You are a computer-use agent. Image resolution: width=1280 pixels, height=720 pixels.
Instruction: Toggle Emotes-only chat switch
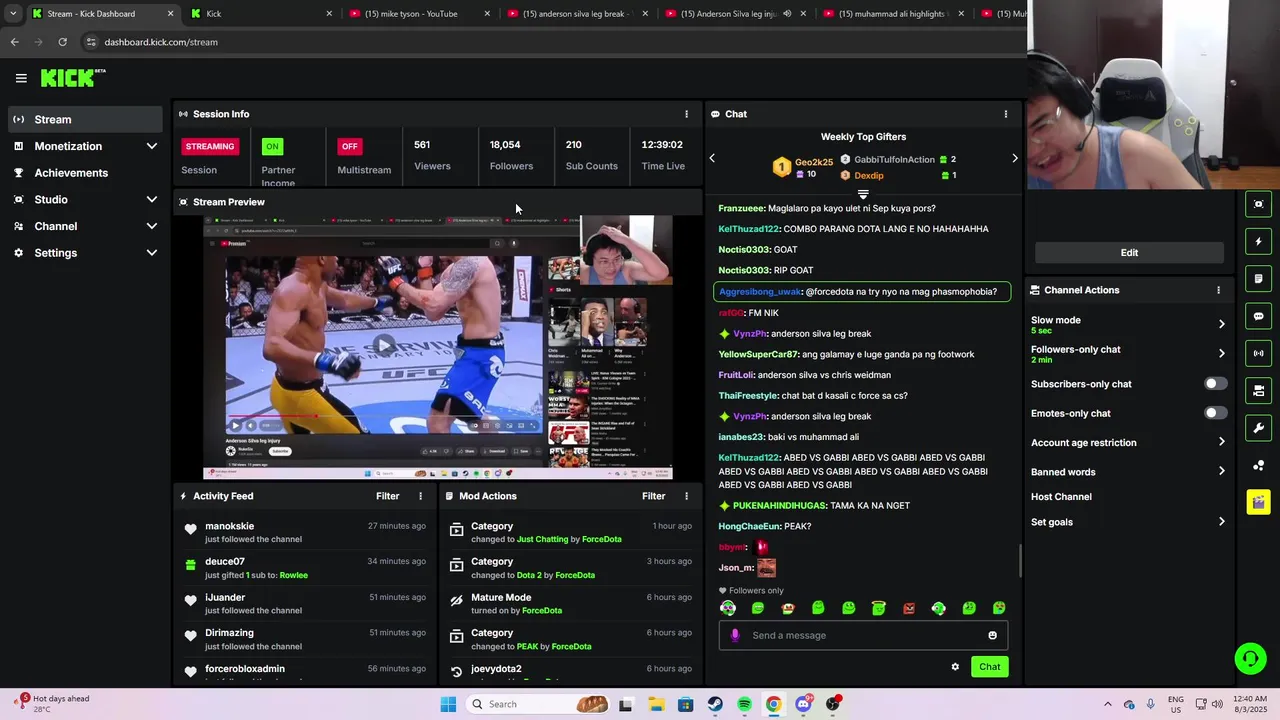pos(1215,413)
